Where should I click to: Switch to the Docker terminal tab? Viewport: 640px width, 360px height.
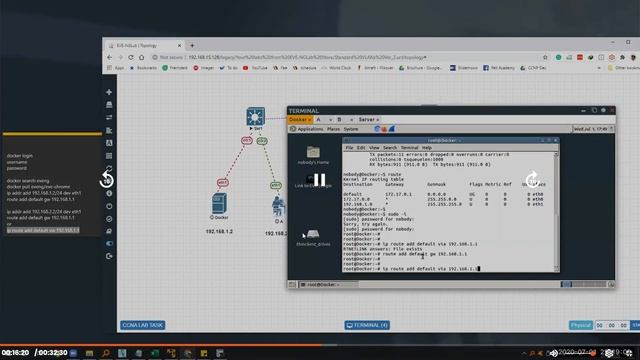(x=300, y=120)
